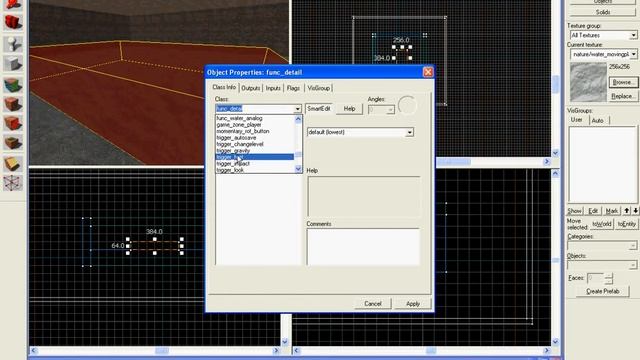Select the Clipping tool
This screenshot has width=640, height=360.
click(x=13, y=163)
